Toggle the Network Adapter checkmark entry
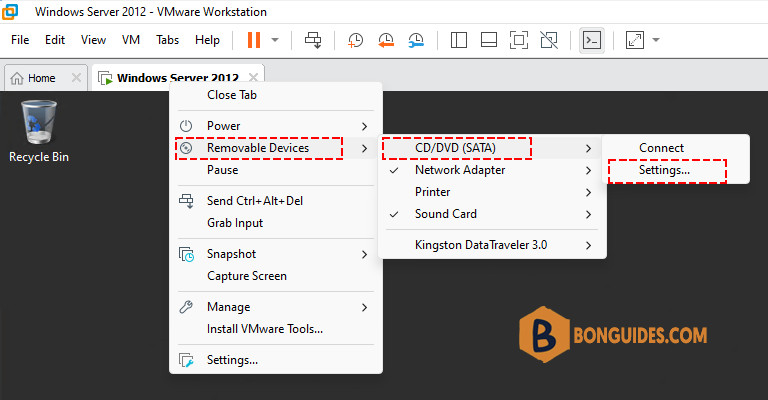 pos(492,170)
